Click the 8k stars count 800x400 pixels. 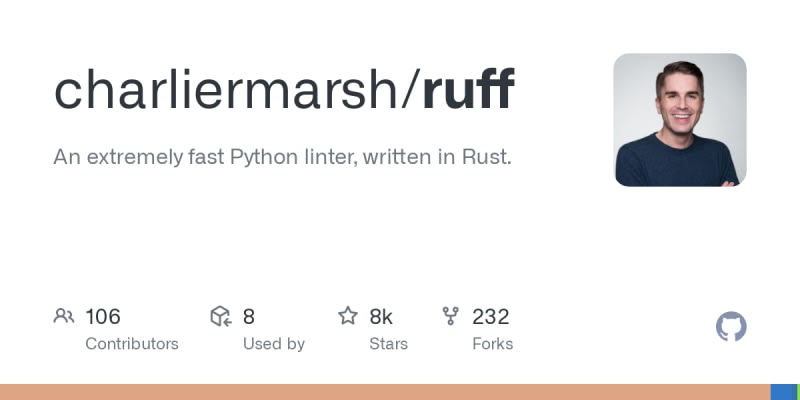[x=381, y=317]
